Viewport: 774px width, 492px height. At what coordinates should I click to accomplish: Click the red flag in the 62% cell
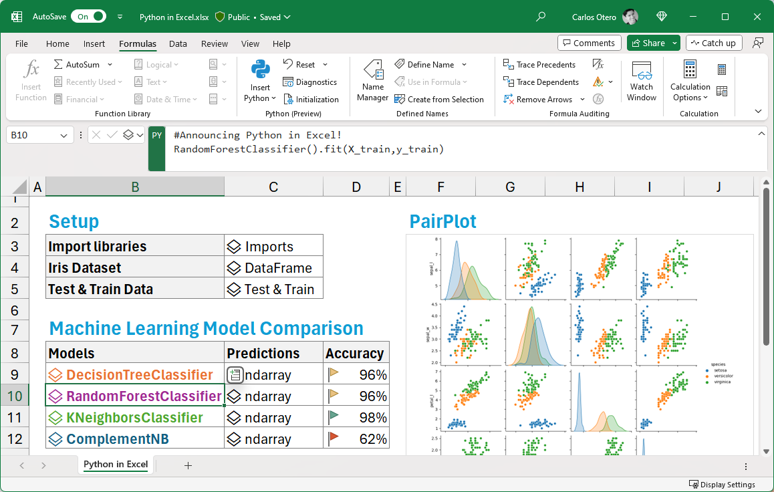tap(334, 438)
